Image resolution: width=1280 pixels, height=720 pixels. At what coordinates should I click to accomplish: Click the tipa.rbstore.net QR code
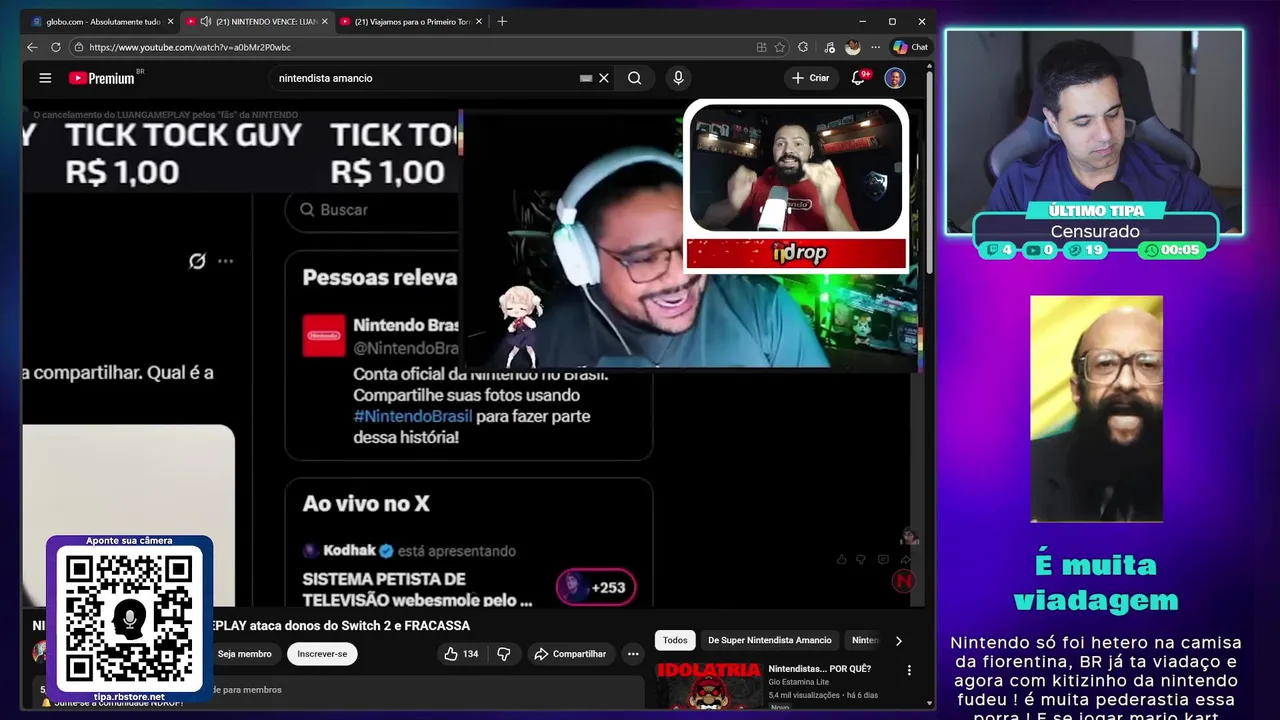pos(129,618)
